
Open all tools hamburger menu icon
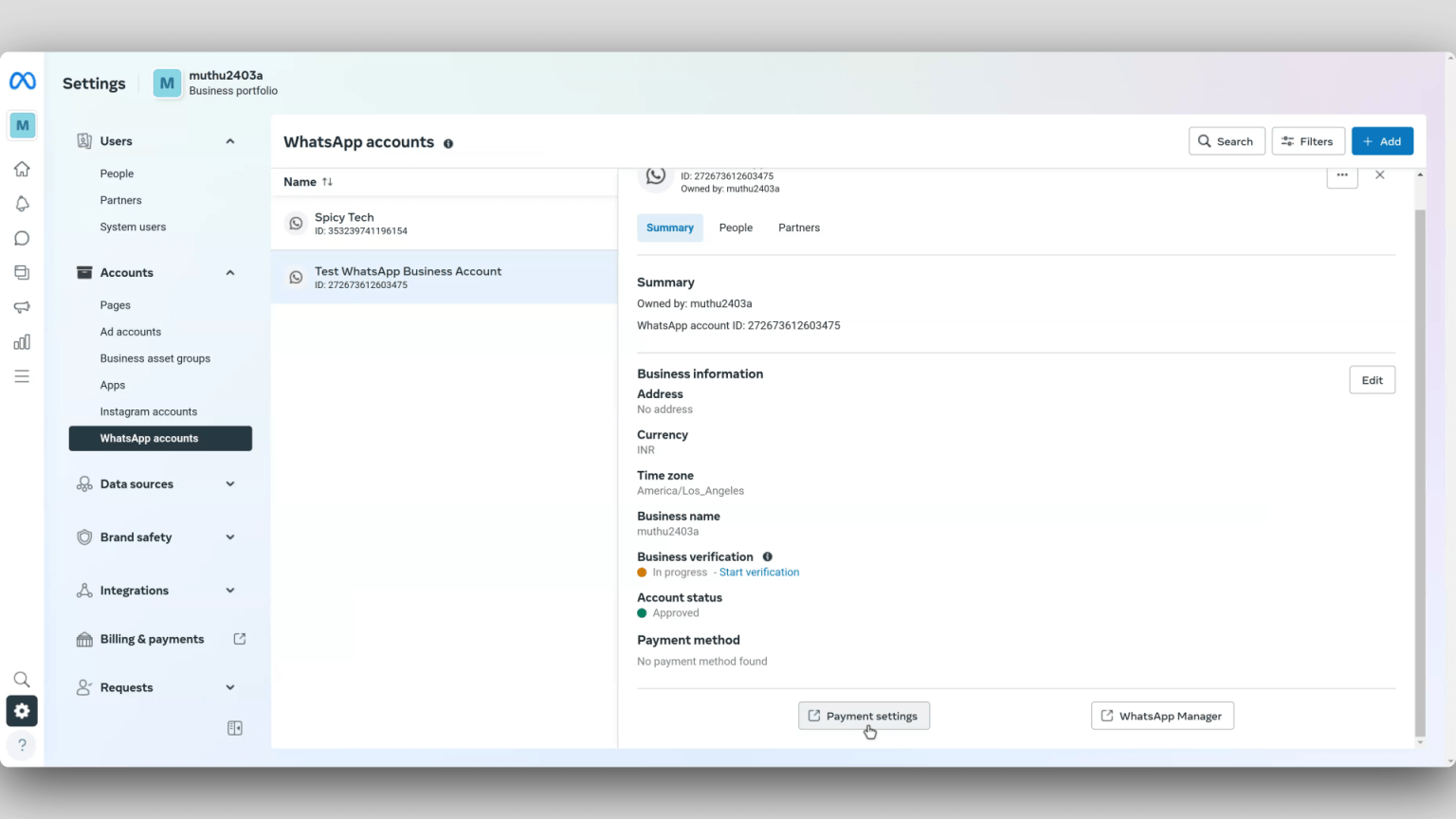(x=22, y=376)
